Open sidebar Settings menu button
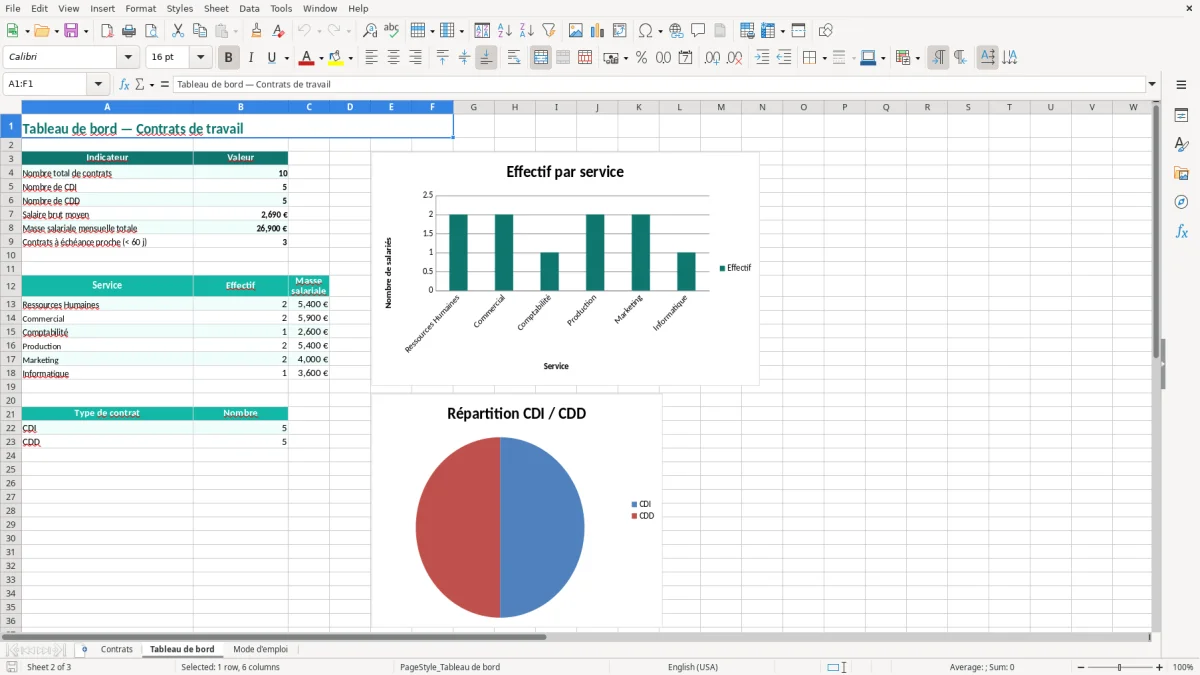 [x=1181, y=85]
